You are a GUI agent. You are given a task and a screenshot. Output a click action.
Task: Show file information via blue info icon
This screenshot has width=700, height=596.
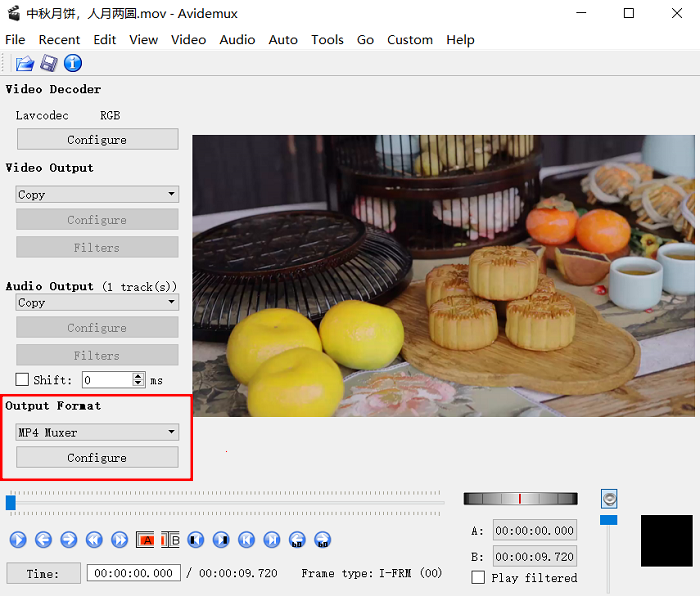click(x=73, y=63)
